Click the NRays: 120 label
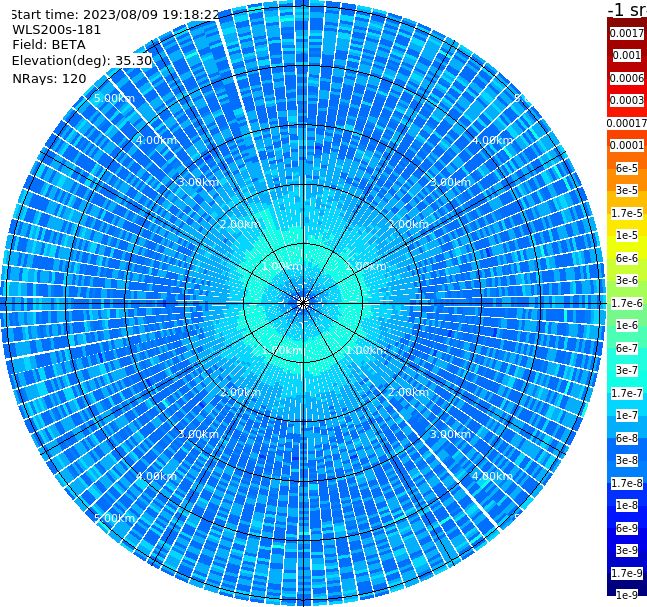 49,78
